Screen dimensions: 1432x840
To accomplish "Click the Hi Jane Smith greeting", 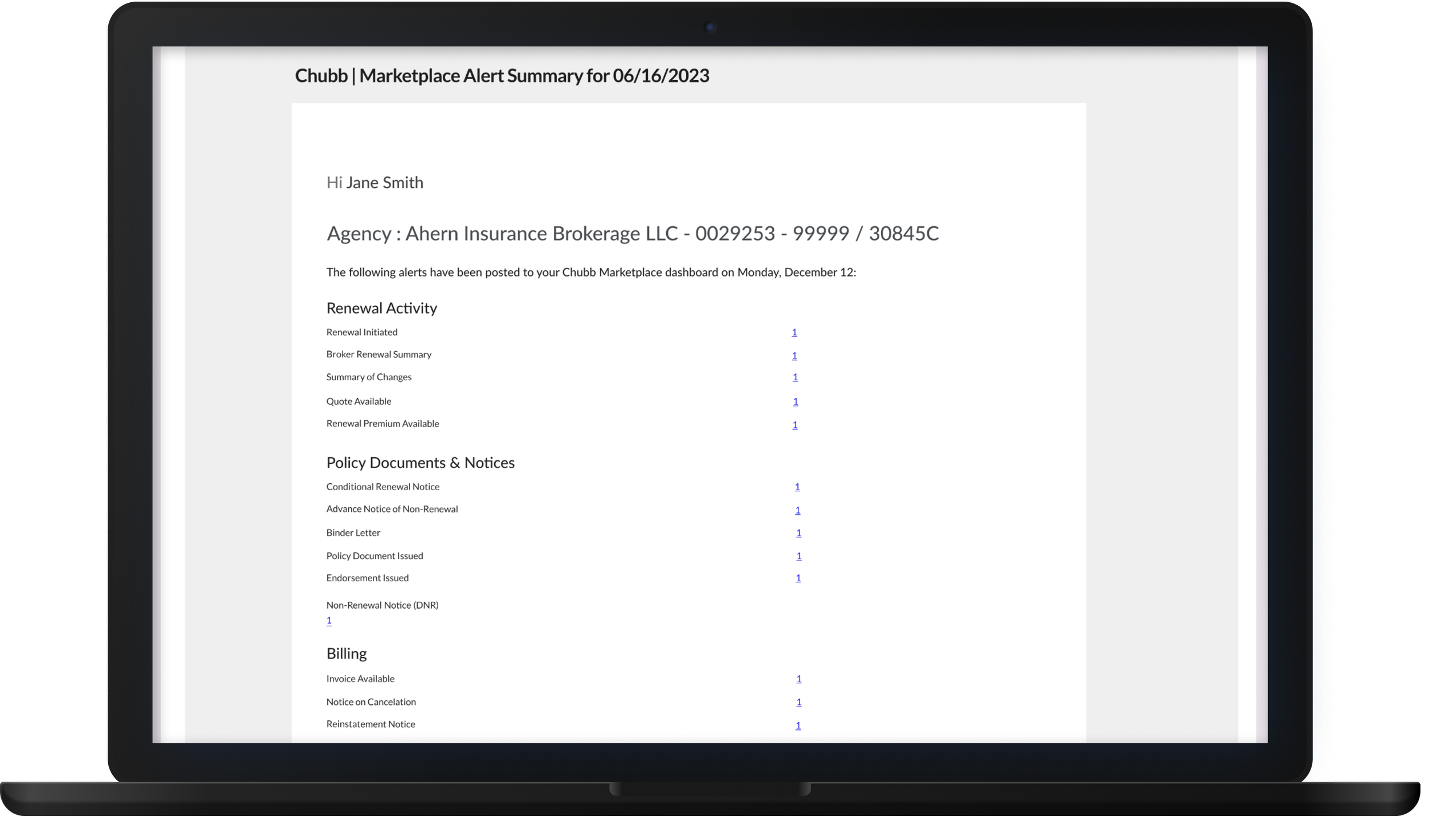I will tap(375, 183).
